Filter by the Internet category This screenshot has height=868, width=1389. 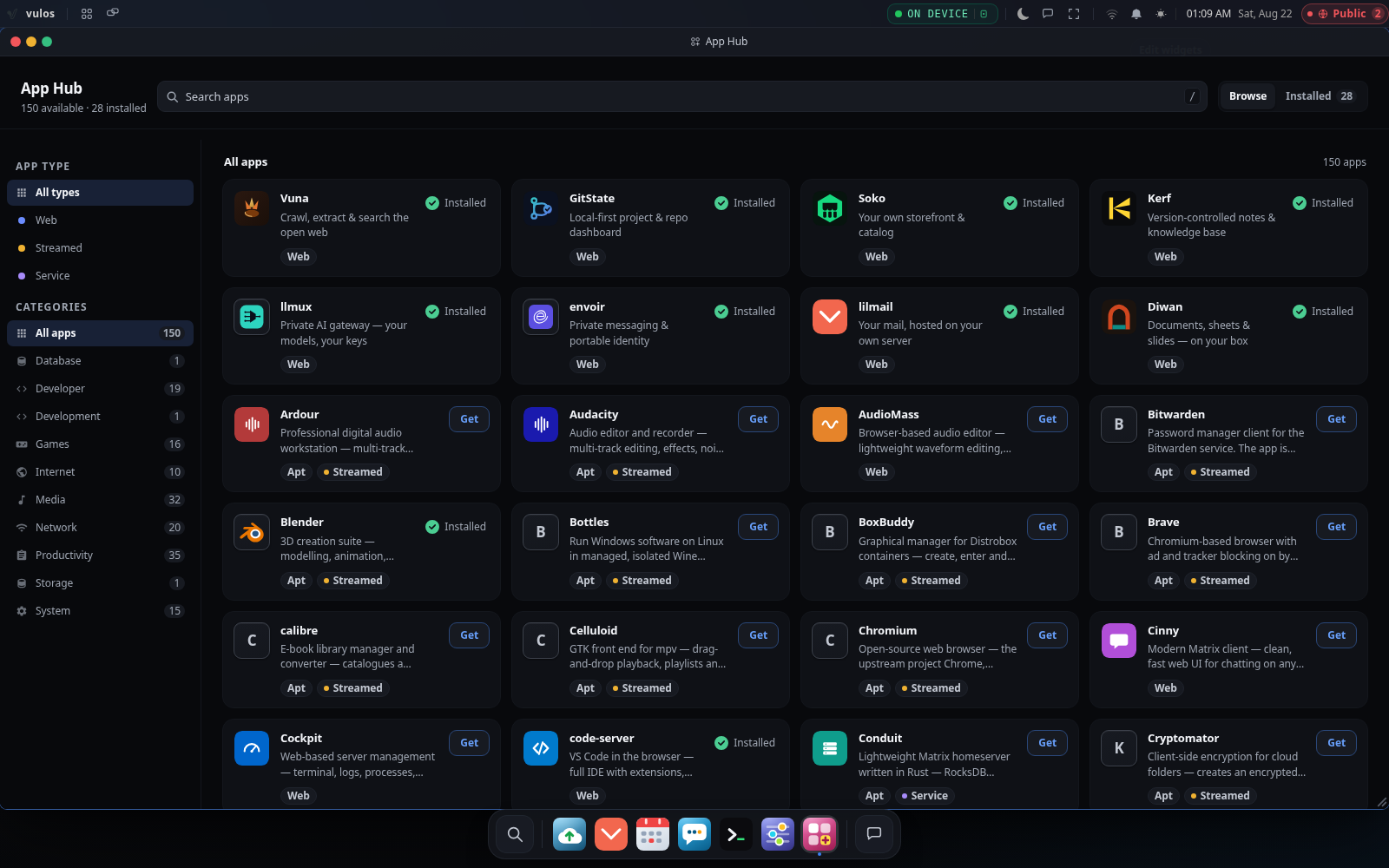coord(100,472)
